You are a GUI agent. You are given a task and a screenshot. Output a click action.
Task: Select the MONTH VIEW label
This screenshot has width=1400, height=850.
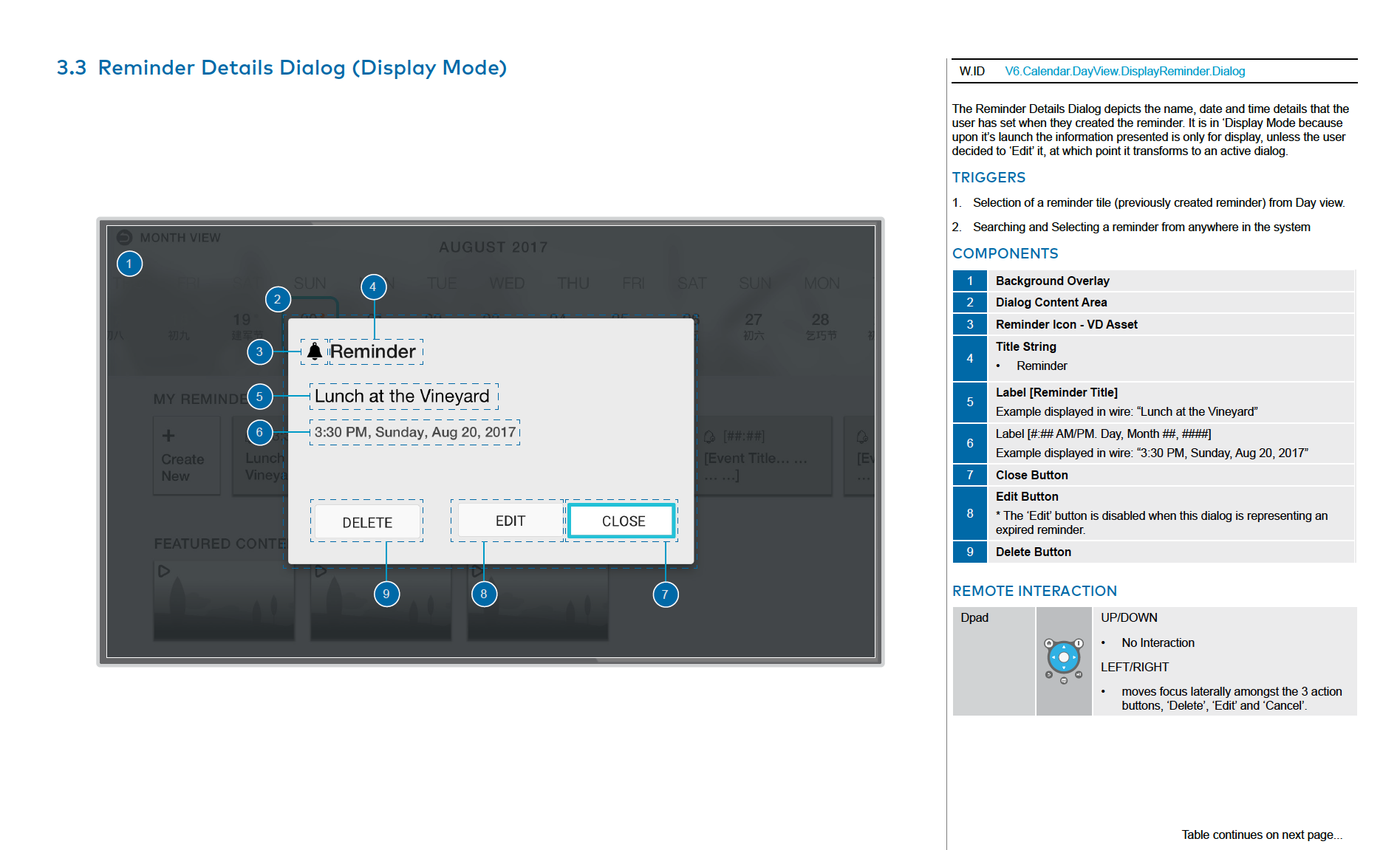point(180,238)
